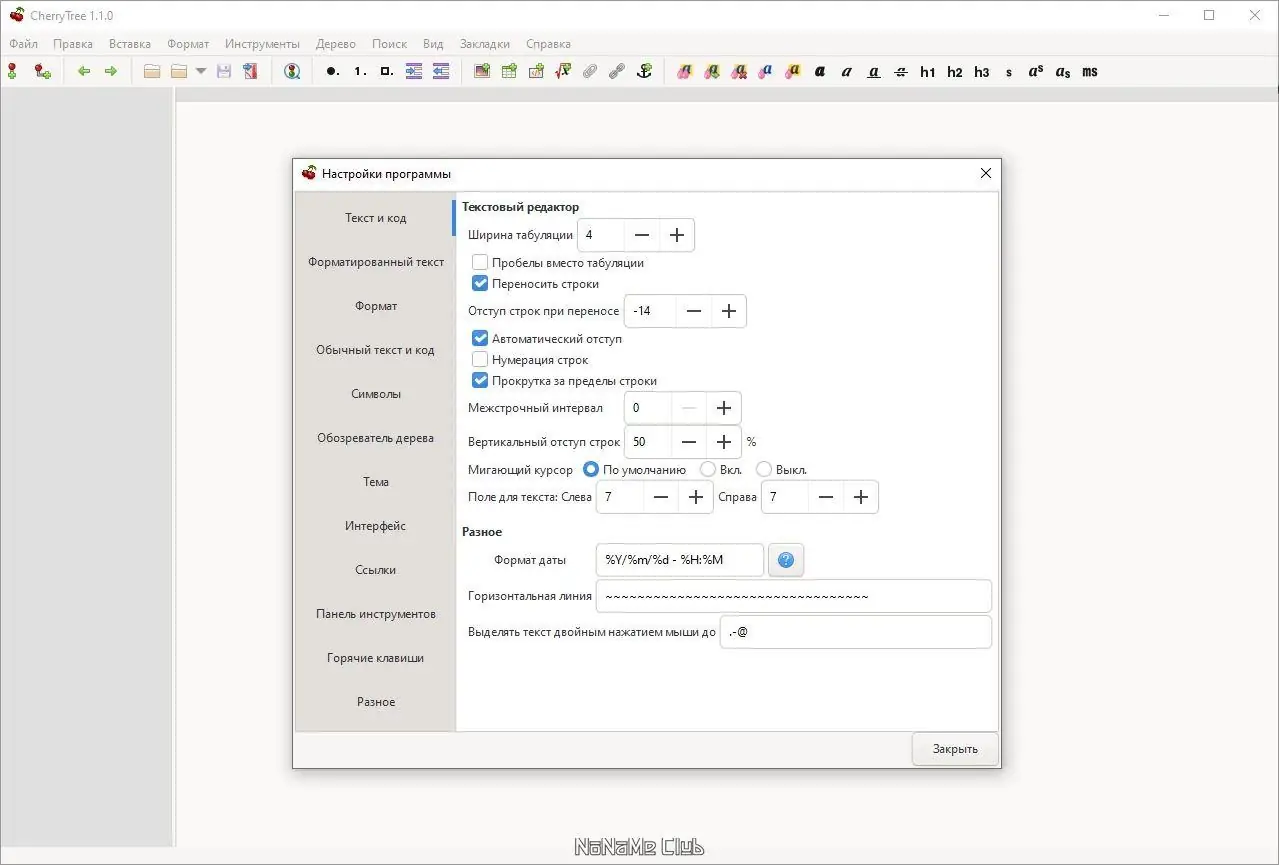
Task: Select 'По умолчанию' blinking cursor radio
Action: coord(591,469)
